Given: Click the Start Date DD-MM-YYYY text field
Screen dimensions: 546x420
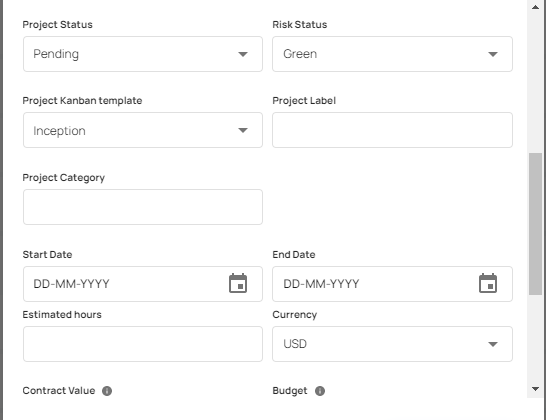Looking at the screenshot, I should click(125, 284).
